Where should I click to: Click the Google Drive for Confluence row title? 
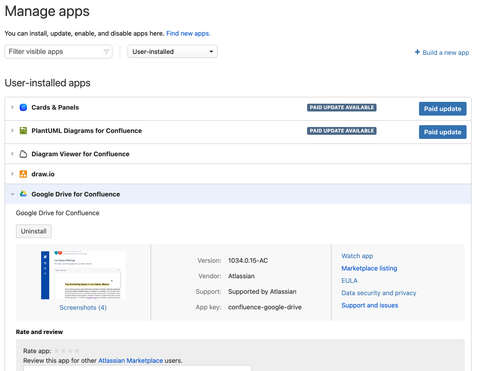pyautogui.click(x=76, y=194)
